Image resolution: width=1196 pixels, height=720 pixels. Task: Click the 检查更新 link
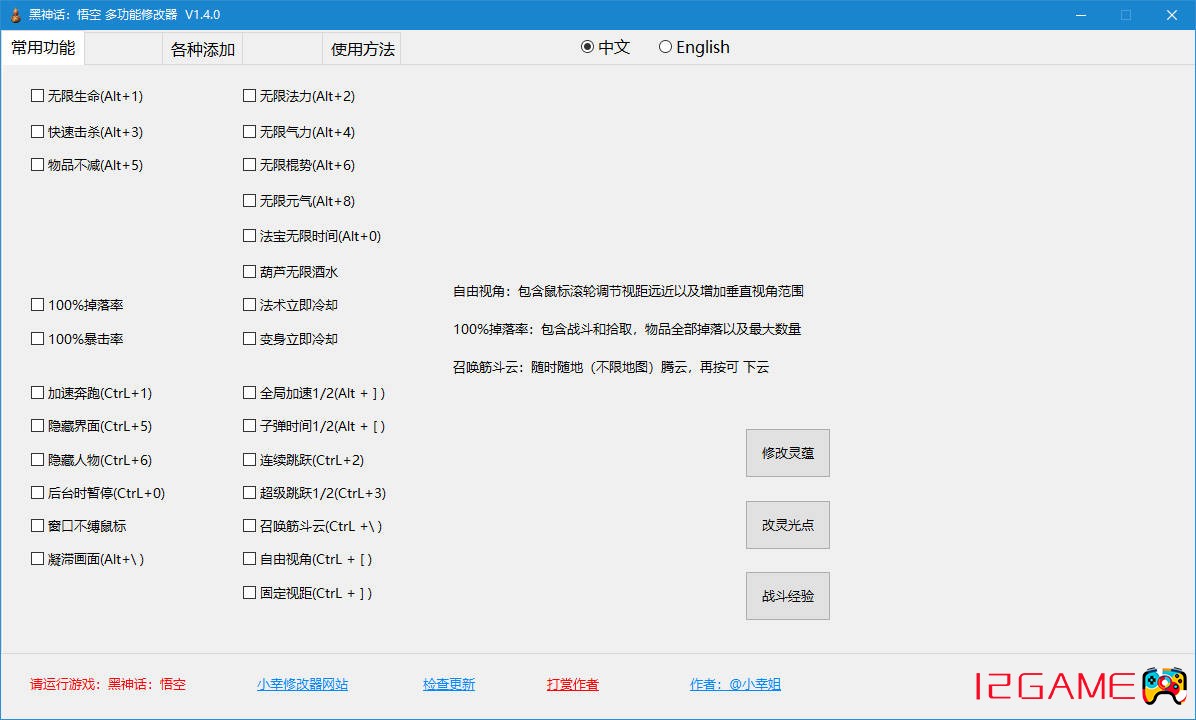449,684
